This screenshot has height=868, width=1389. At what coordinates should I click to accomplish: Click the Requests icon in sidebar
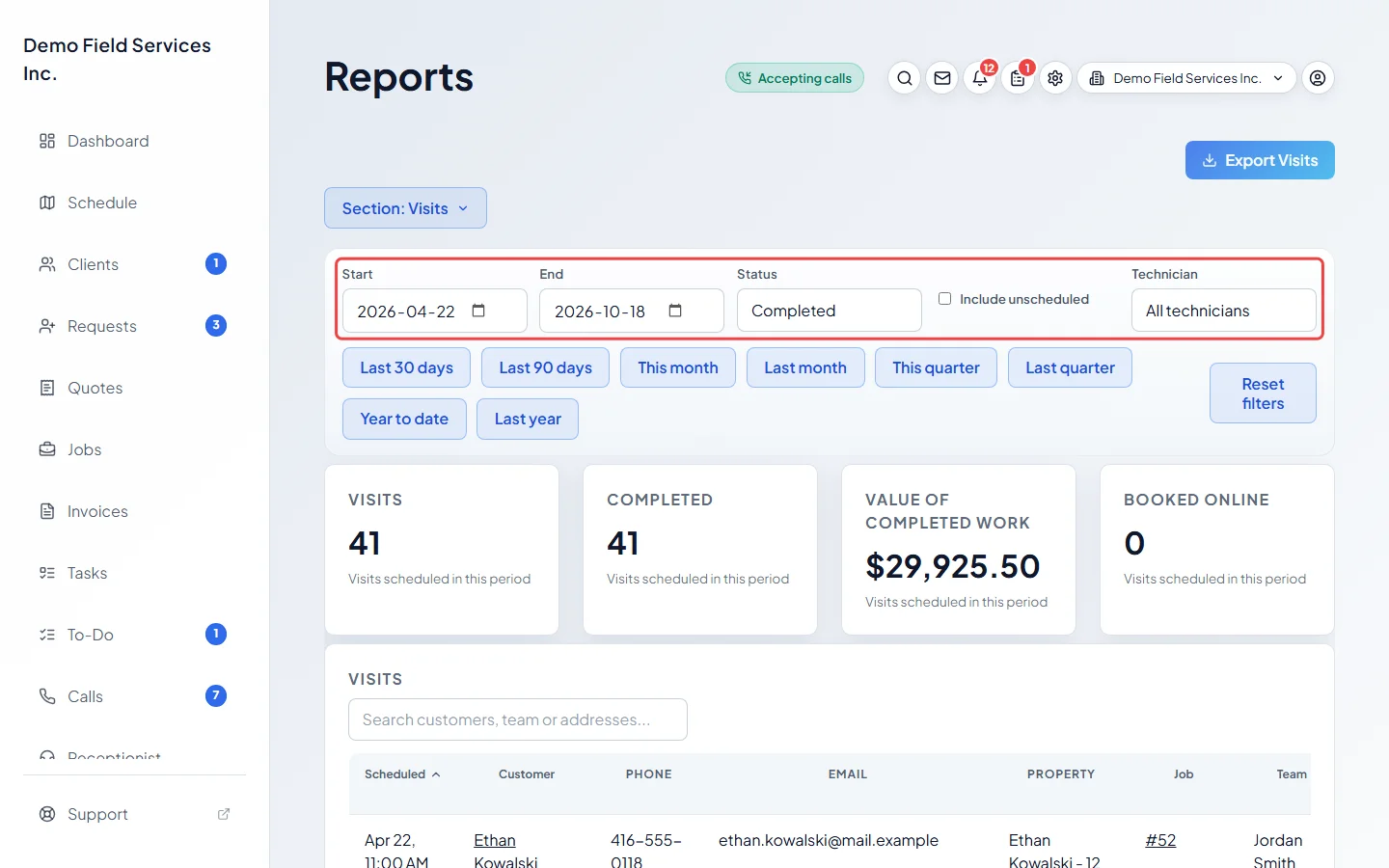point(47,326)
